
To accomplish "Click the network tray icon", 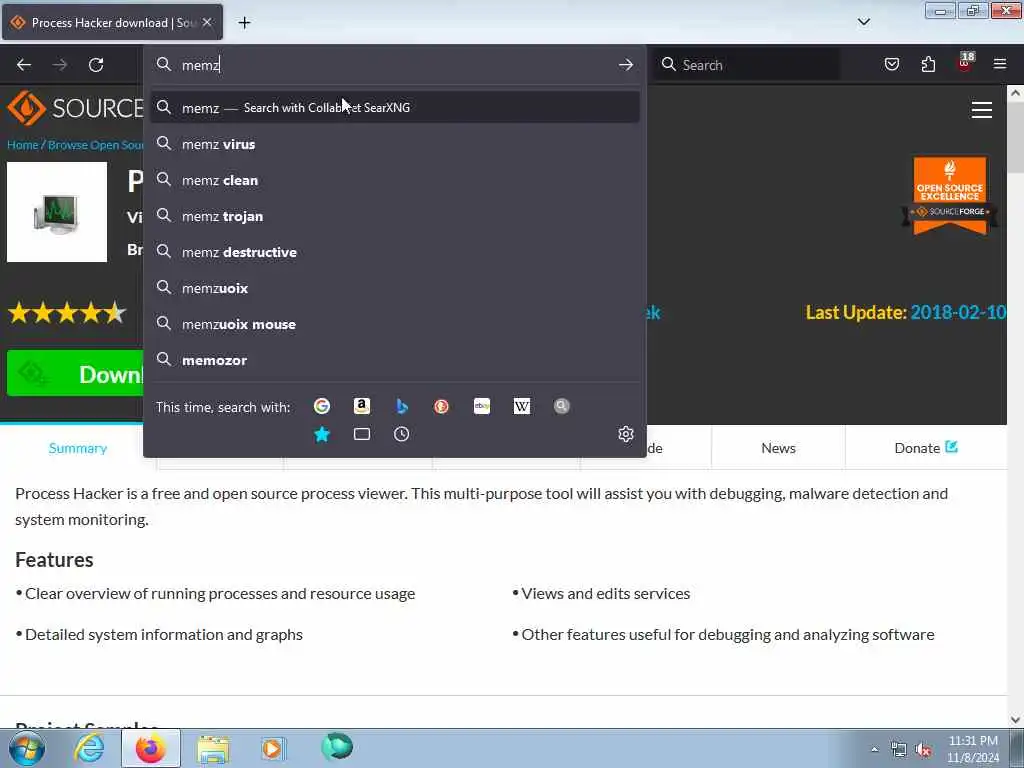I will 899,750.
